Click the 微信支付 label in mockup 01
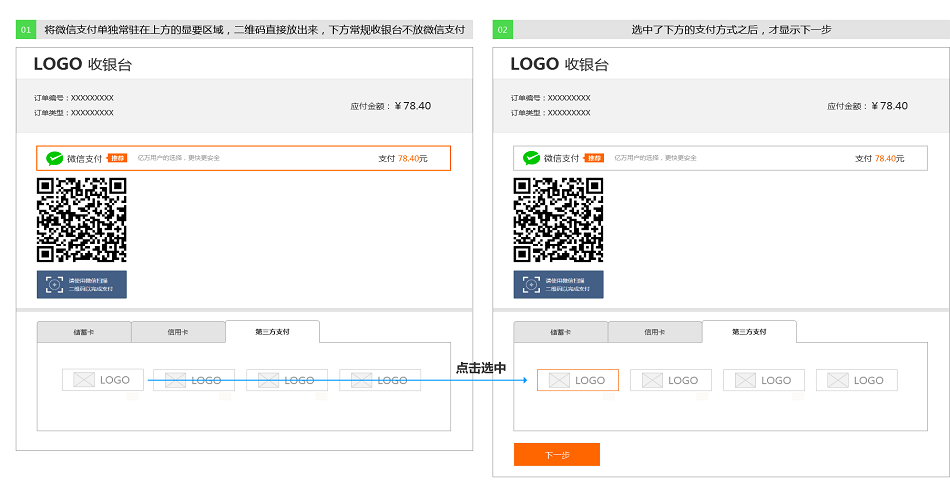This screenshot has height=497, width=950. (84, 159)
